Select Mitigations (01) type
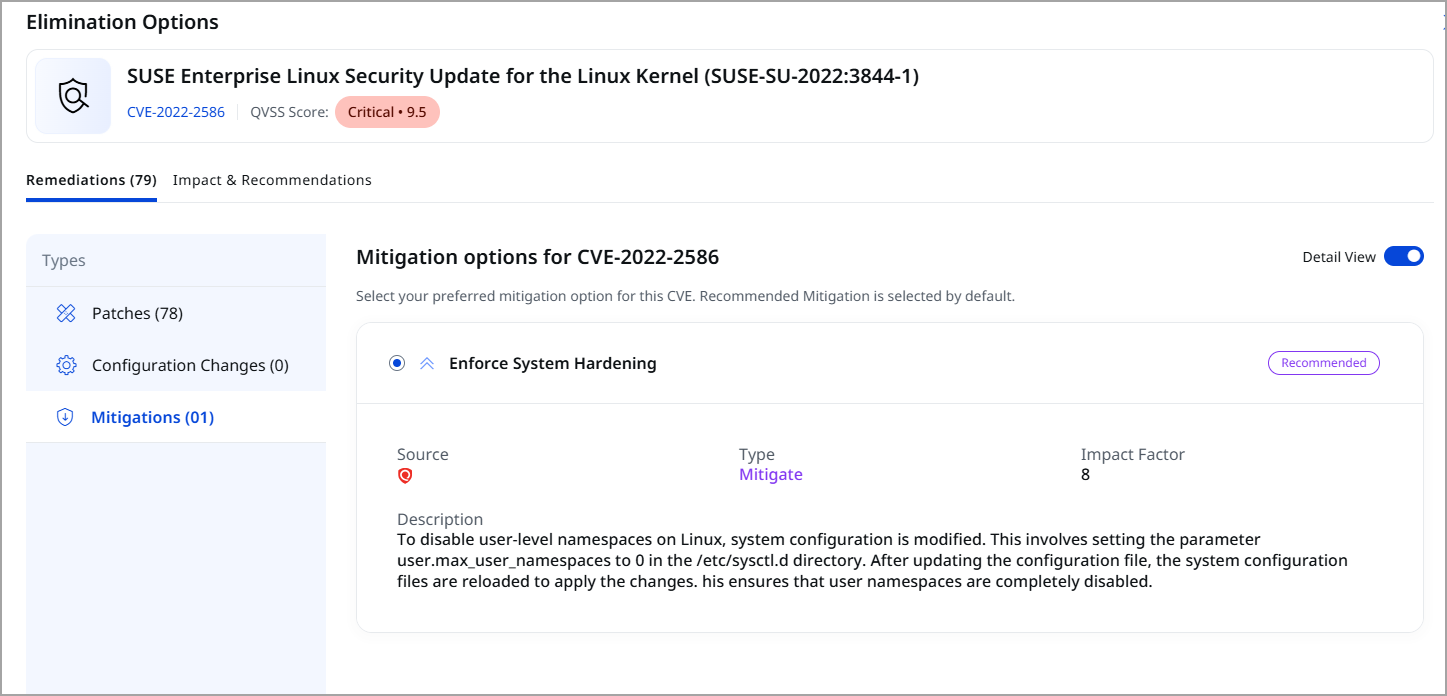1447x696 pixels. click(176, 417)
